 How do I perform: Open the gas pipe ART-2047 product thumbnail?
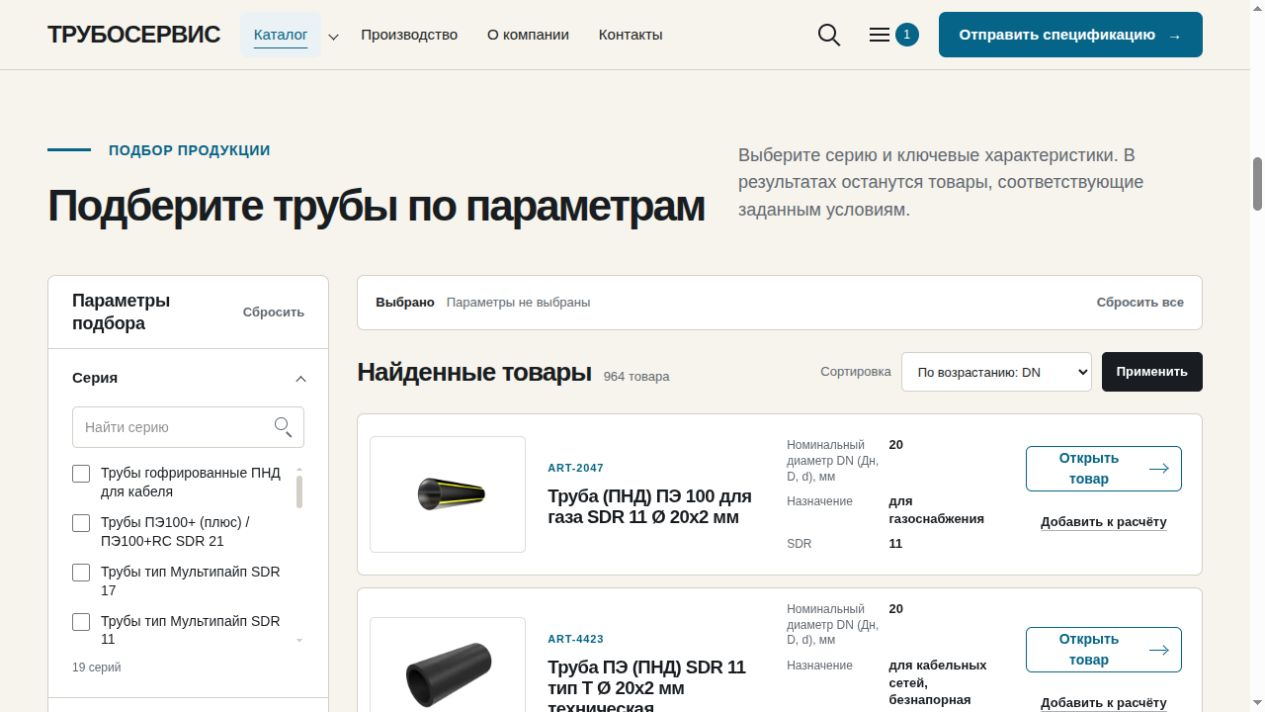tap(448, 494)
